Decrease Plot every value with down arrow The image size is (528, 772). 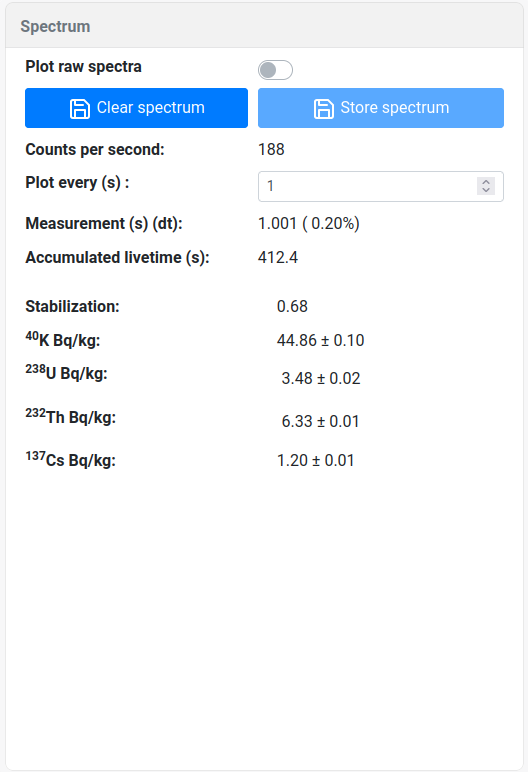pyautogui.click(x=486, y=191)
